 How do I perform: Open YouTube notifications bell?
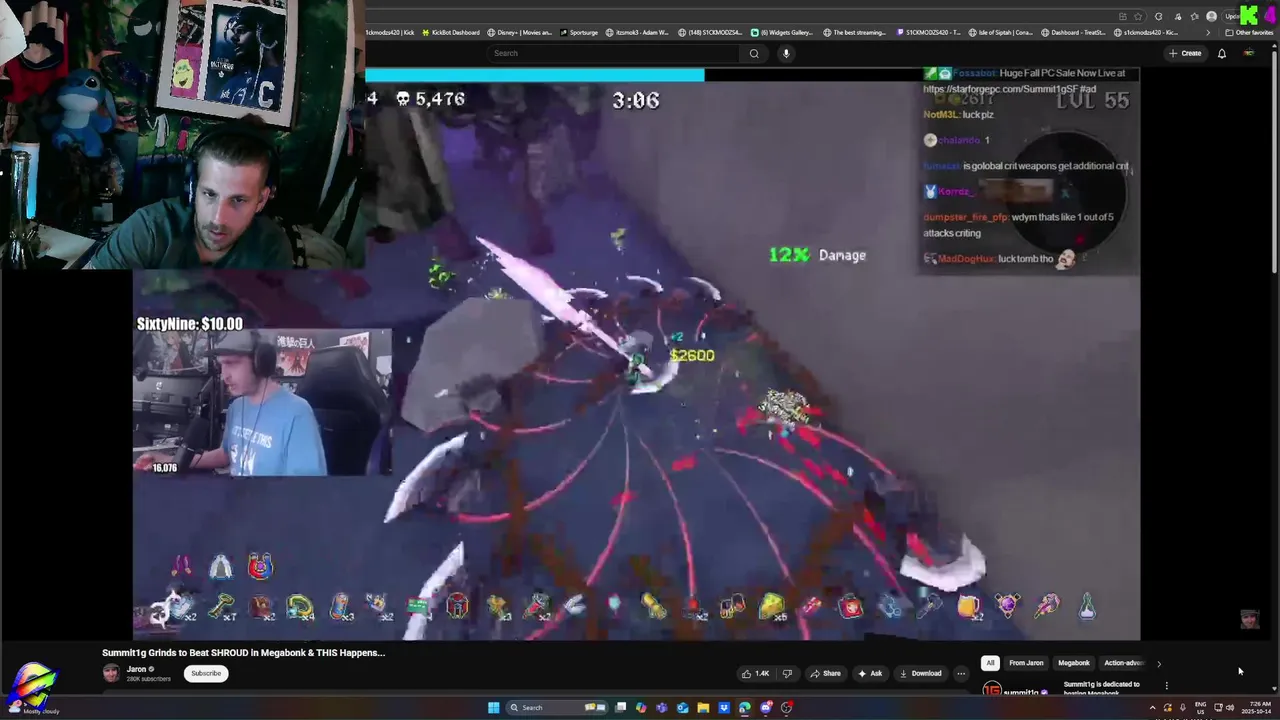pyautogui.click(x=1221, y=53)
